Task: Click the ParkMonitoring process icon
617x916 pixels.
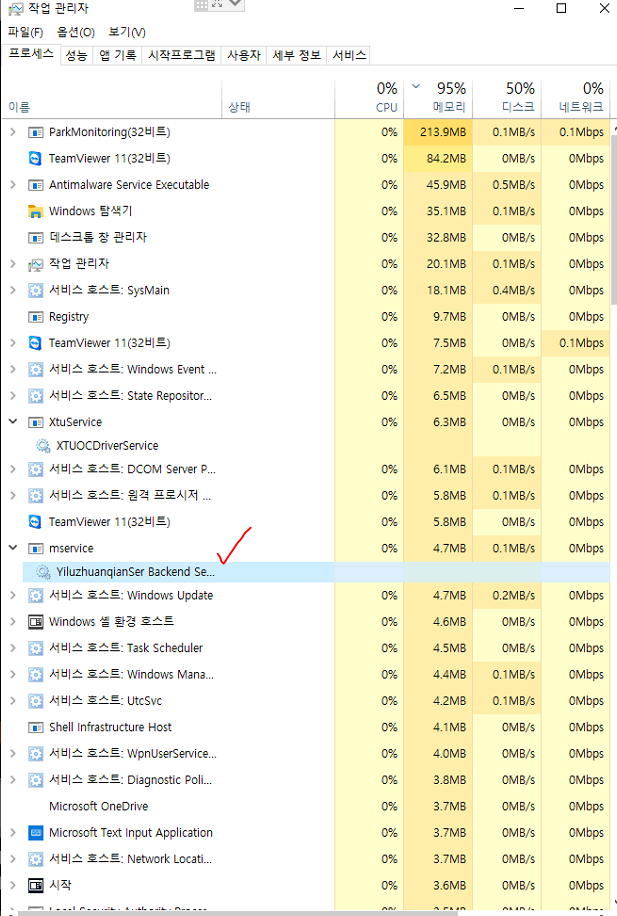Action: point(36,133)
